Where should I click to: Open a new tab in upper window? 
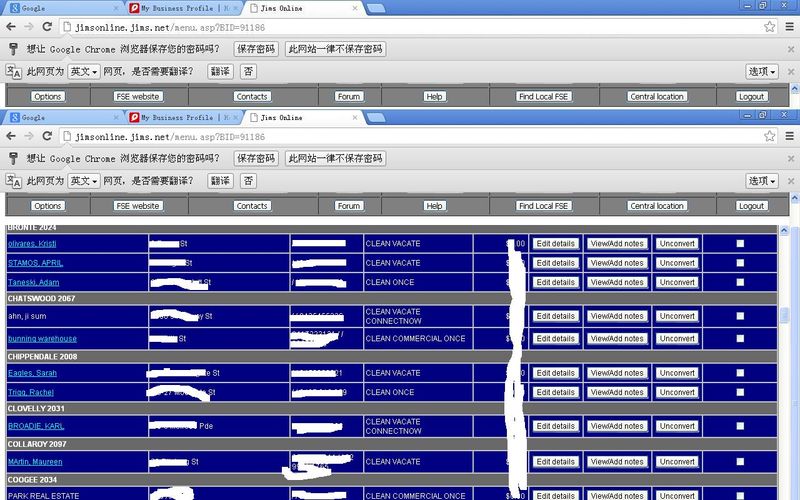tap(376, 8)
